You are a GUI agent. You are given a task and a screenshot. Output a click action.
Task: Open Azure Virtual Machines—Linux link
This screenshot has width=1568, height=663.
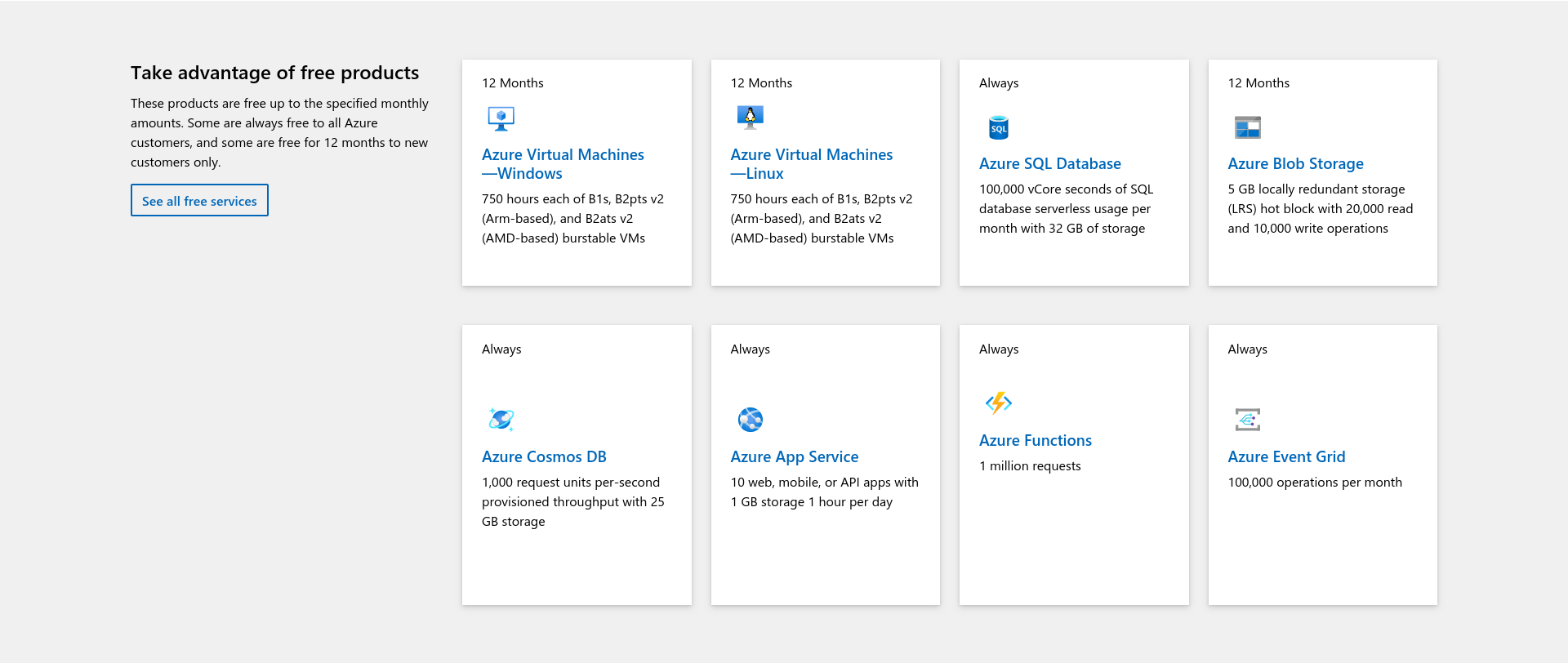pos(811,164)
